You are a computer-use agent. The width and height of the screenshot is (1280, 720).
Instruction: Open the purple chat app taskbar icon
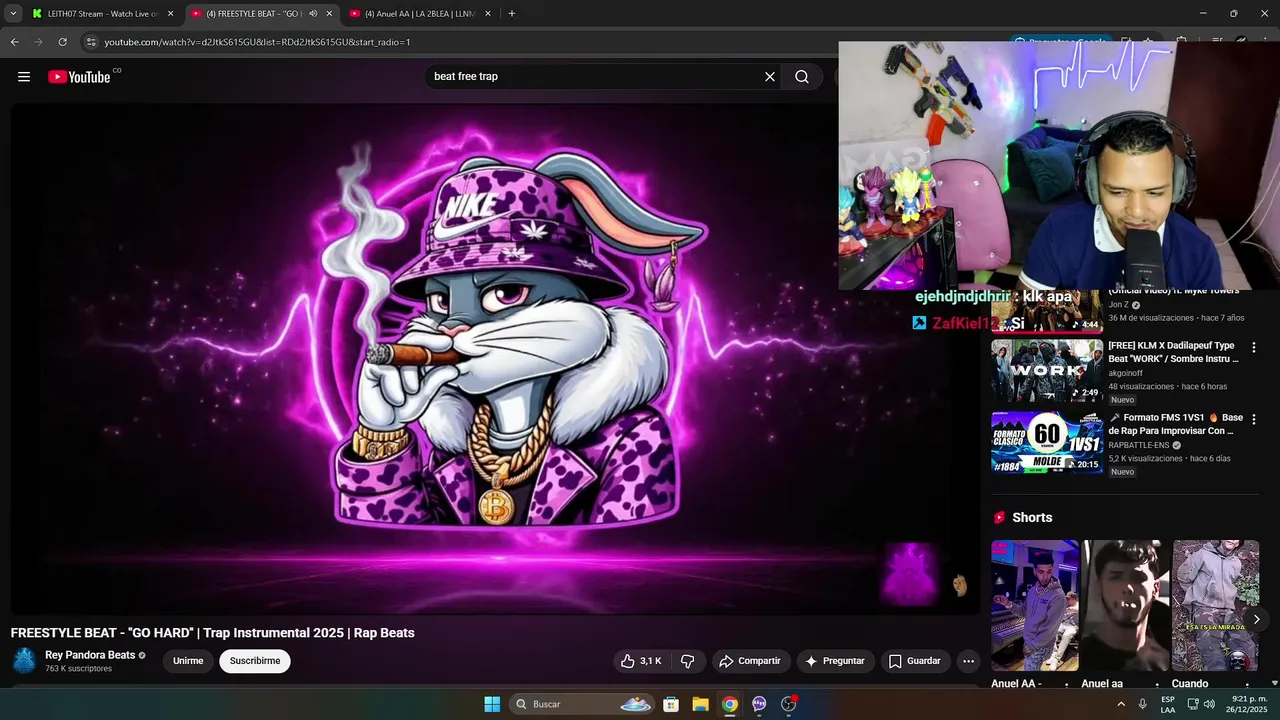[x=759, y=704]
